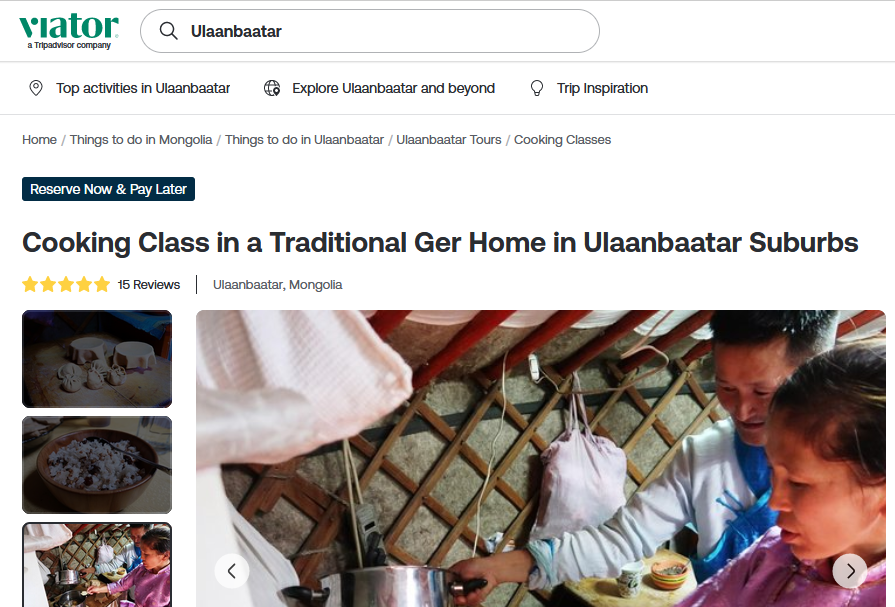
Task: Open Explore Ulaanbaatar and beyond menu
Action: pos(393,88)
